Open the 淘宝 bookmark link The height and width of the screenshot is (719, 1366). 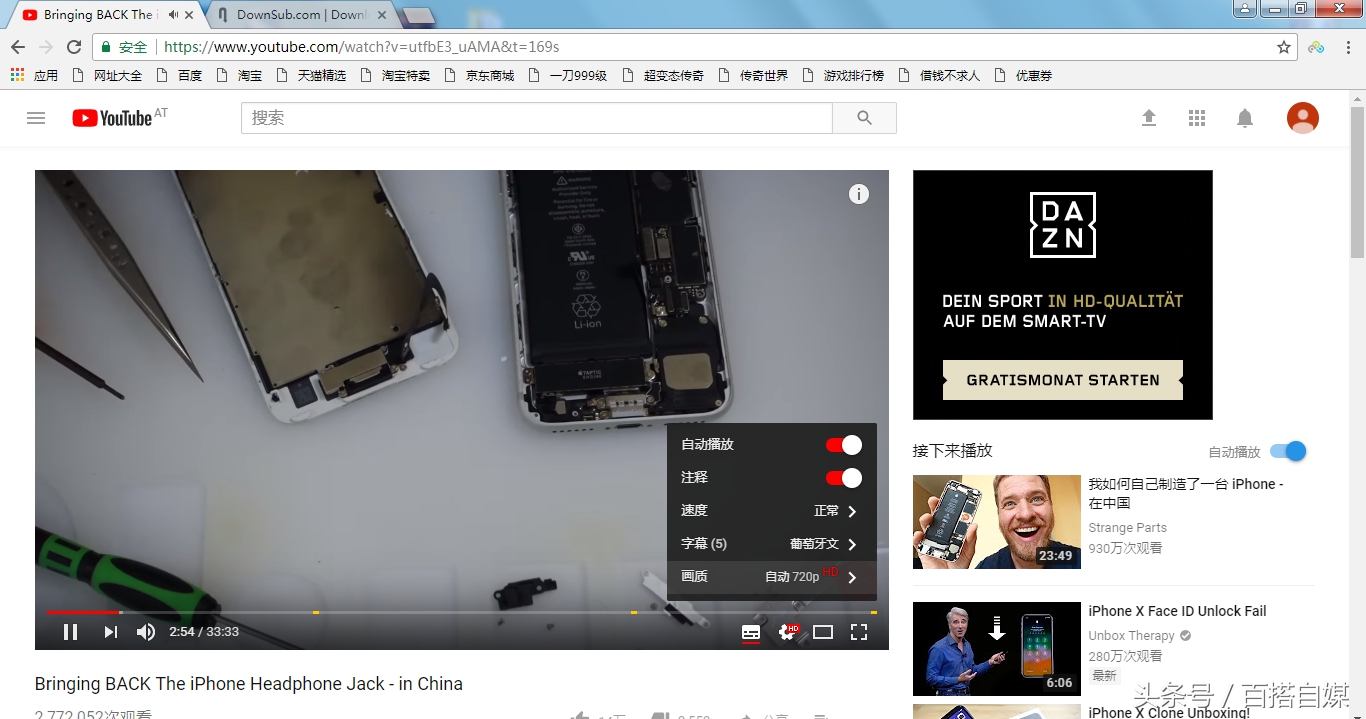[x=248, y=74]
